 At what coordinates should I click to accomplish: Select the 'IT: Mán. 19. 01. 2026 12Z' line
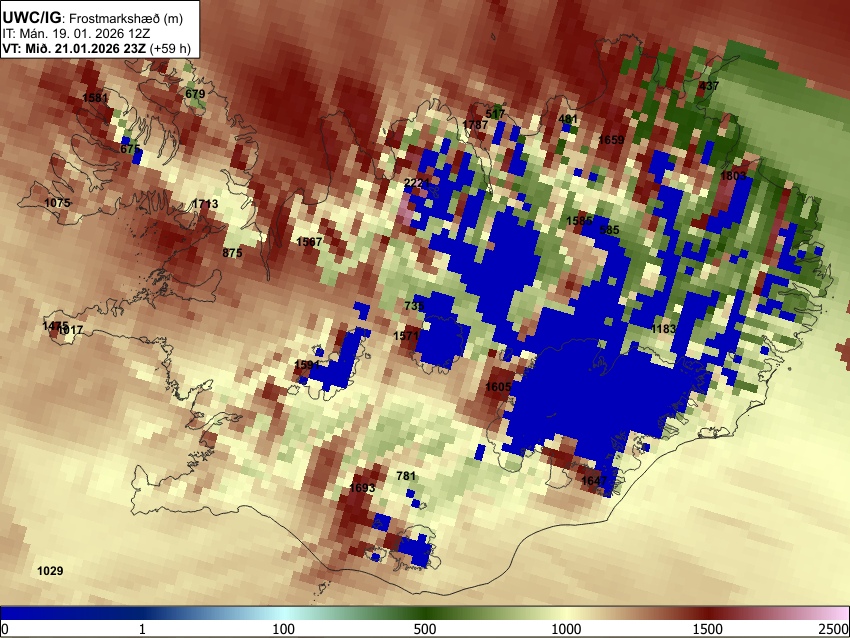(76, 34)
